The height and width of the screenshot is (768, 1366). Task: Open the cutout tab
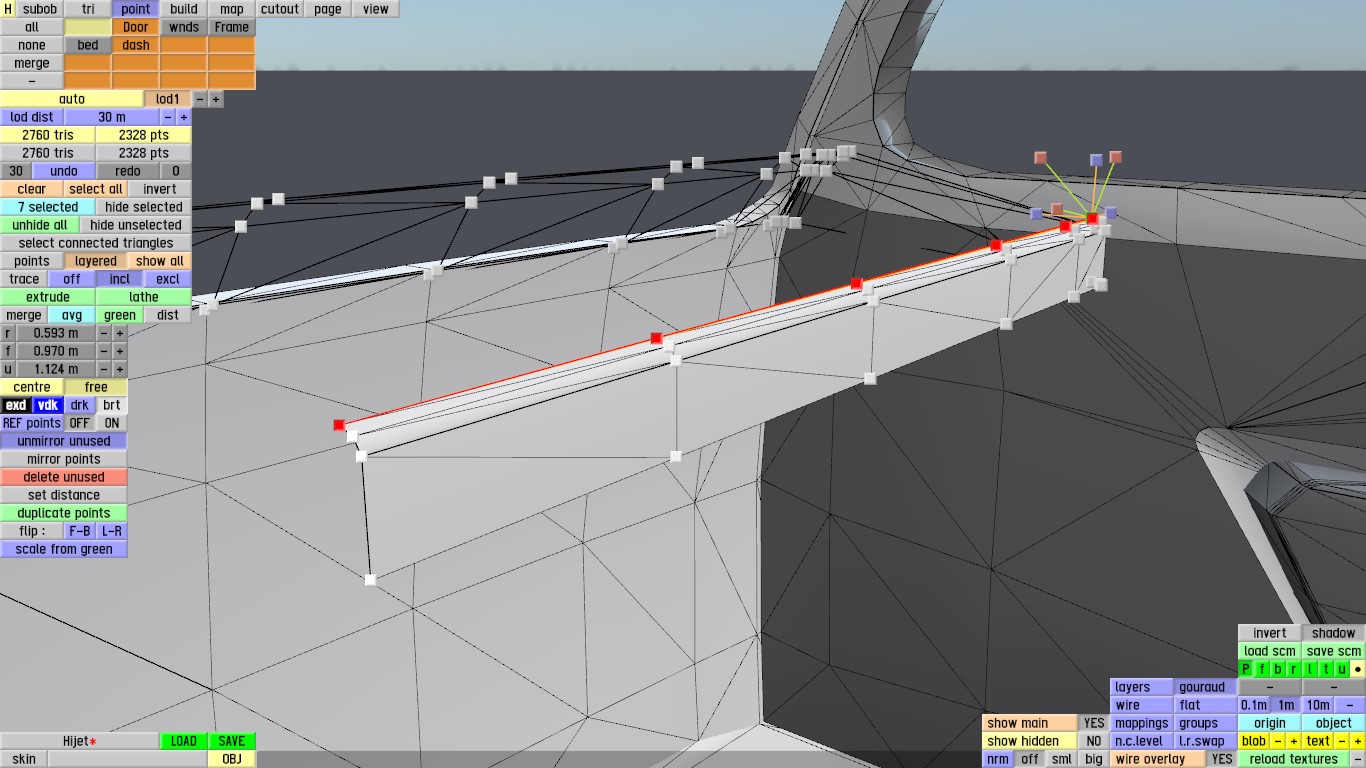click(280, 9)
